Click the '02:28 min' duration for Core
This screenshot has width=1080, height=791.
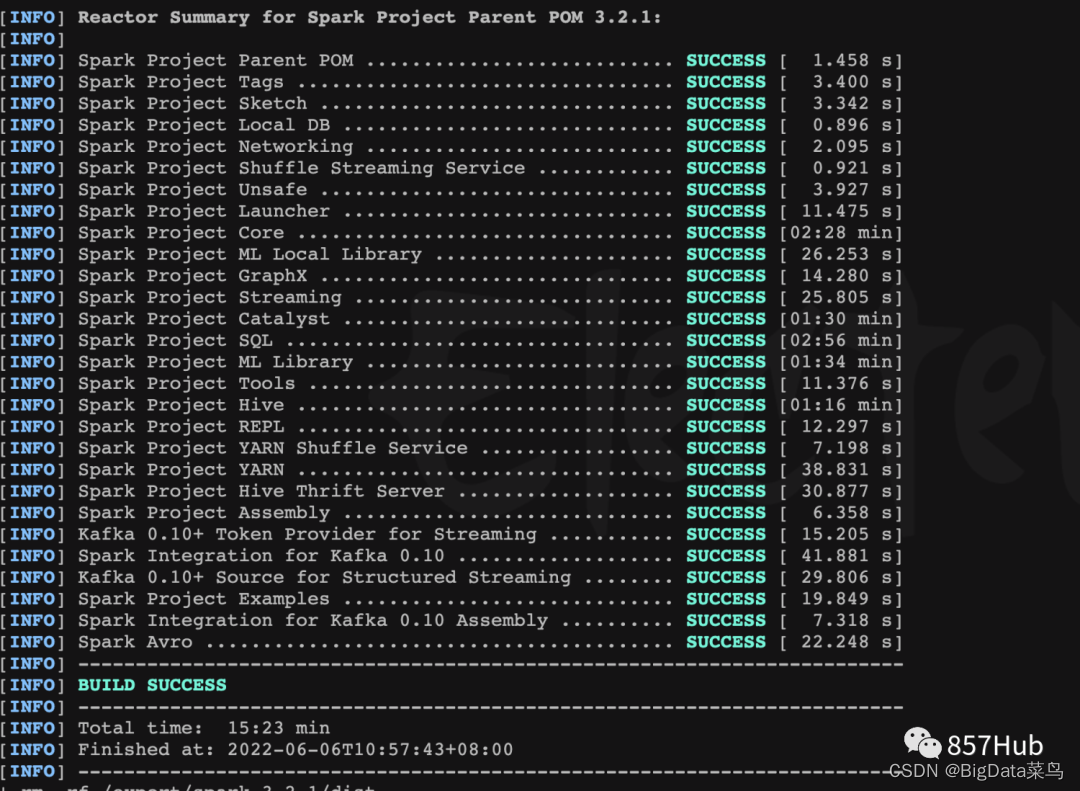coord(841,233)
